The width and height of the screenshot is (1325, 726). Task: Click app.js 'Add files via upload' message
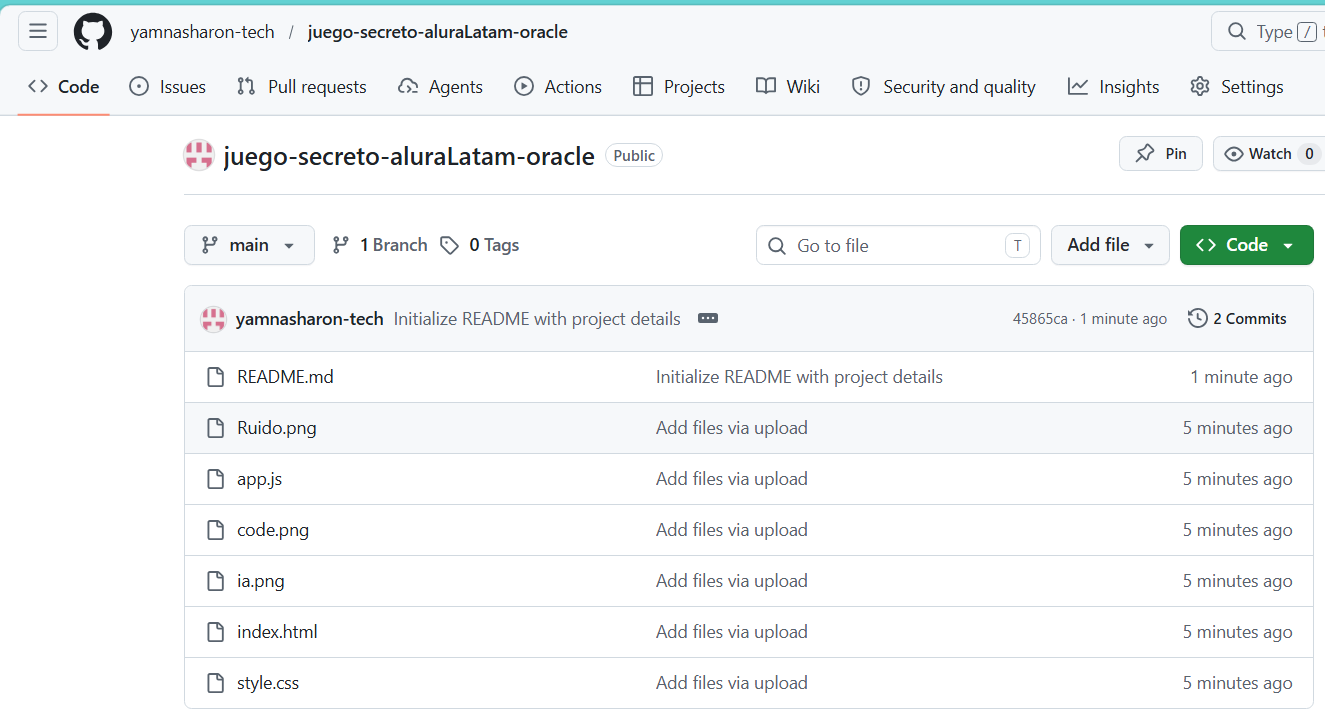[732, 479]
